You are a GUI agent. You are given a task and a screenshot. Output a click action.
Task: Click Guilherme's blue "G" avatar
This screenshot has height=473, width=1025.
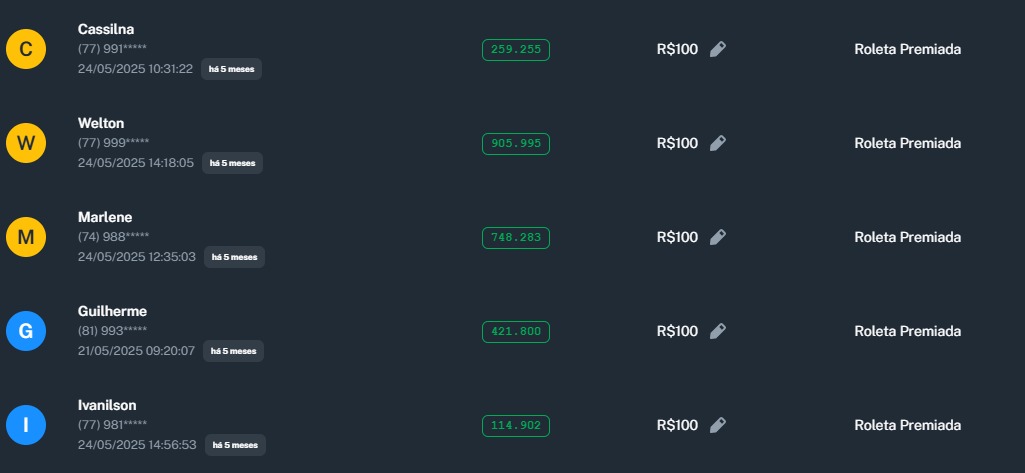26,331
